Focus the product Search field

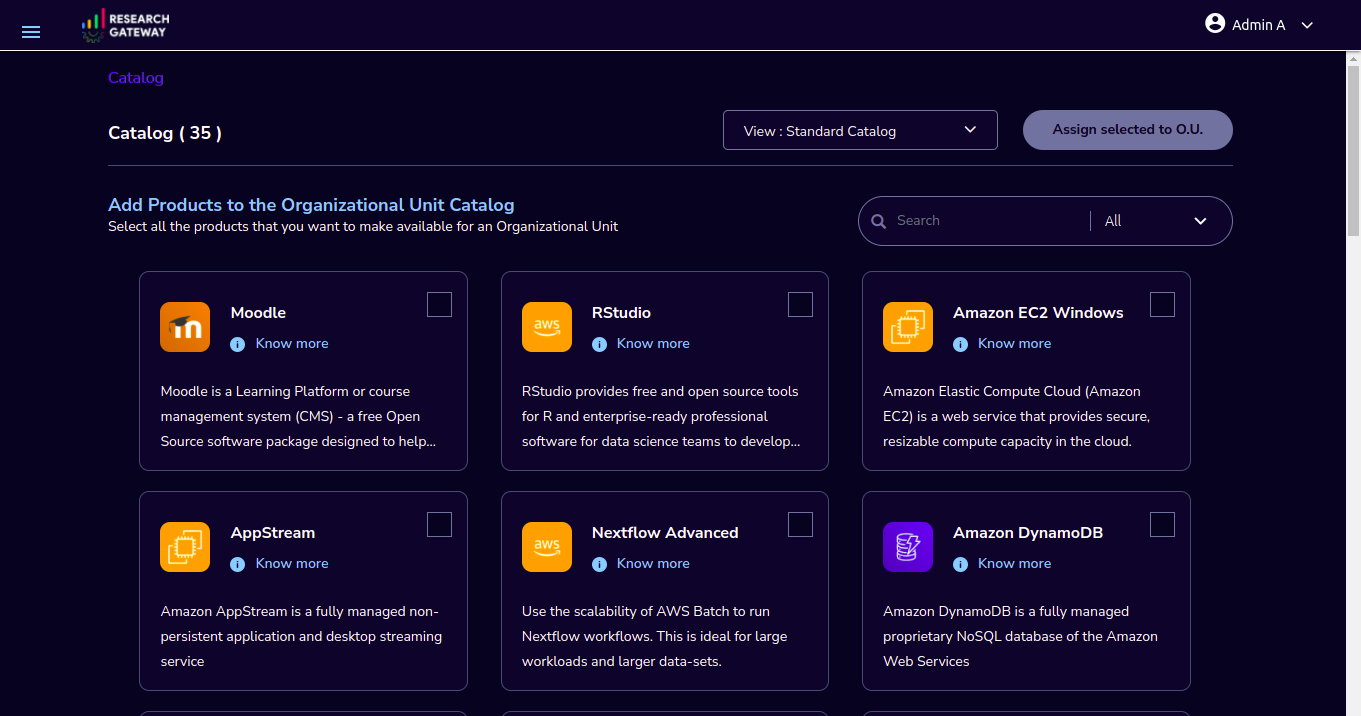tap(985, 221)
